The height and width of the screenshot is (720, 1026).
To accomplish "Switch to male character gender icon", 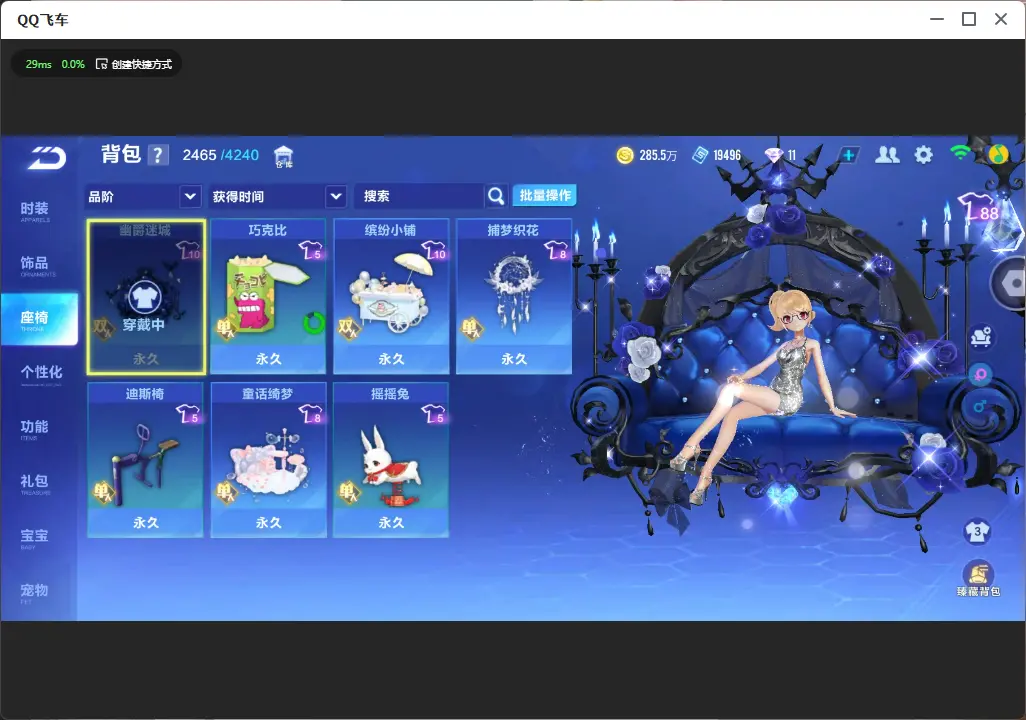I will 980,407.
